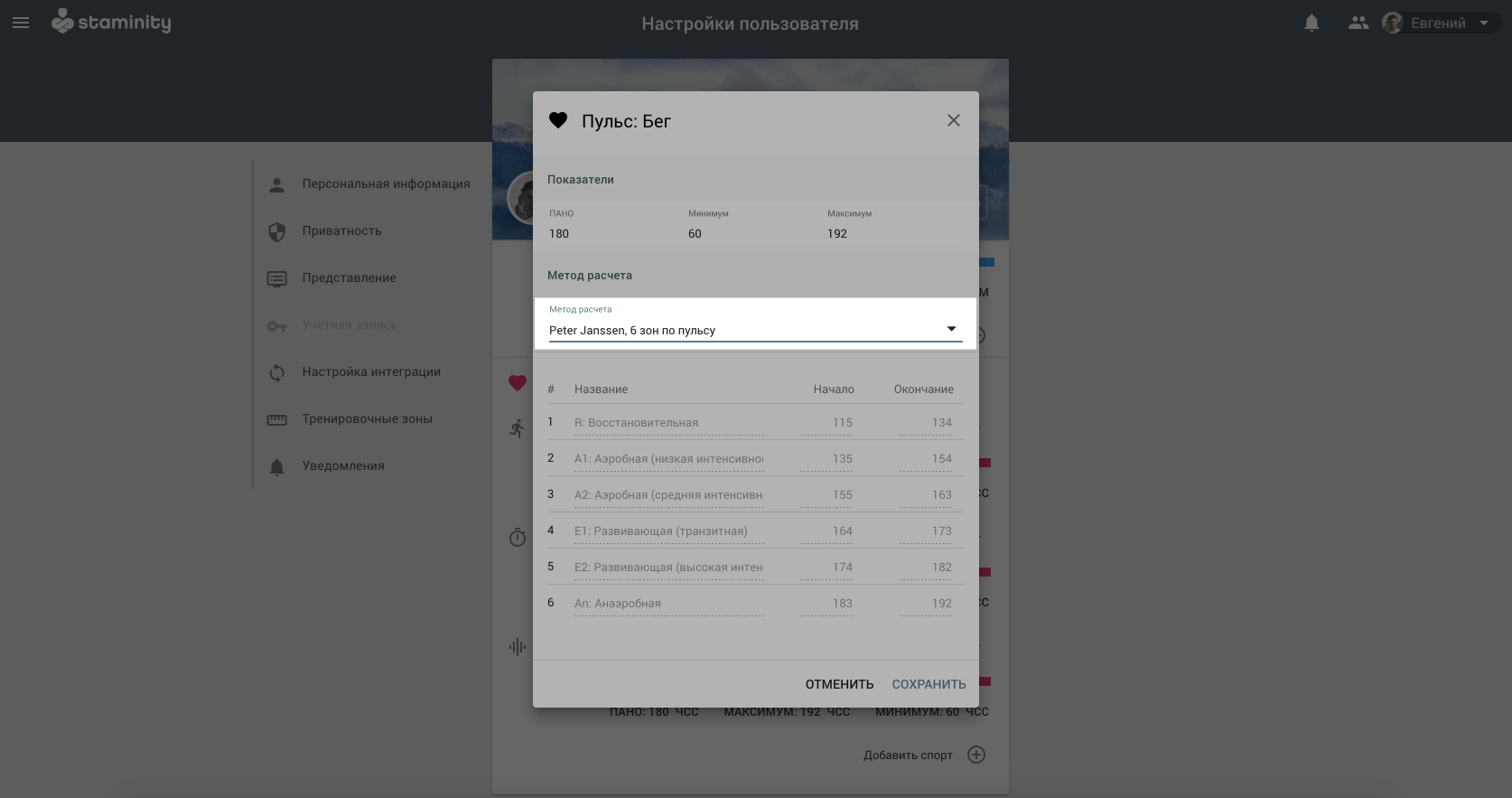1512x798 pixels.
Task: Click zone 2 end value 154
Action: [926, 459]
